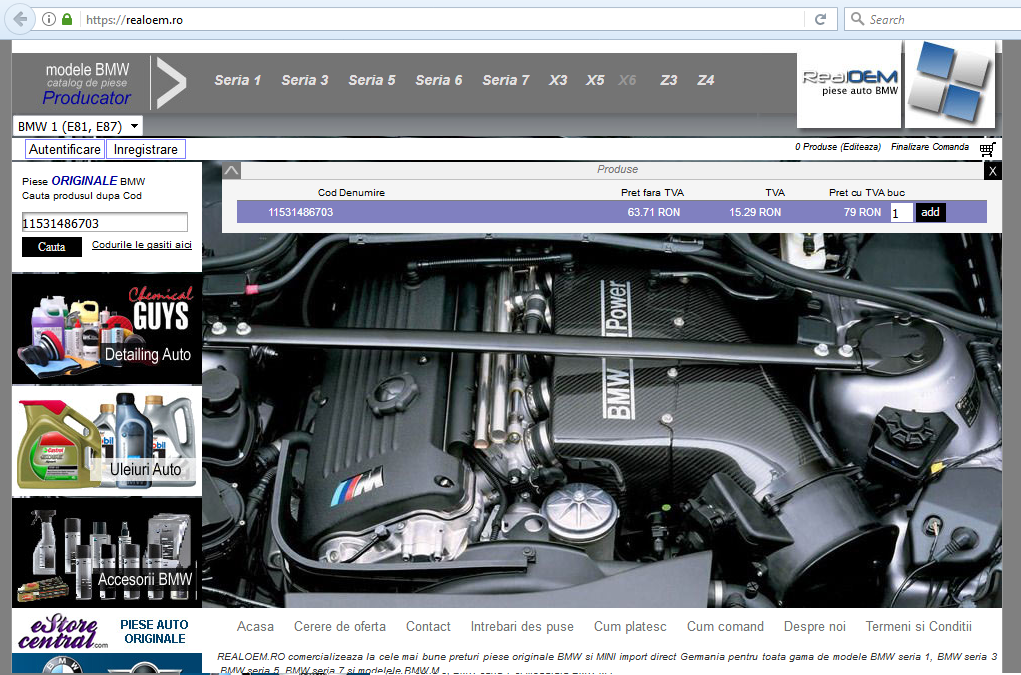Click the browser back arrow button

click(x=20, y=19)
